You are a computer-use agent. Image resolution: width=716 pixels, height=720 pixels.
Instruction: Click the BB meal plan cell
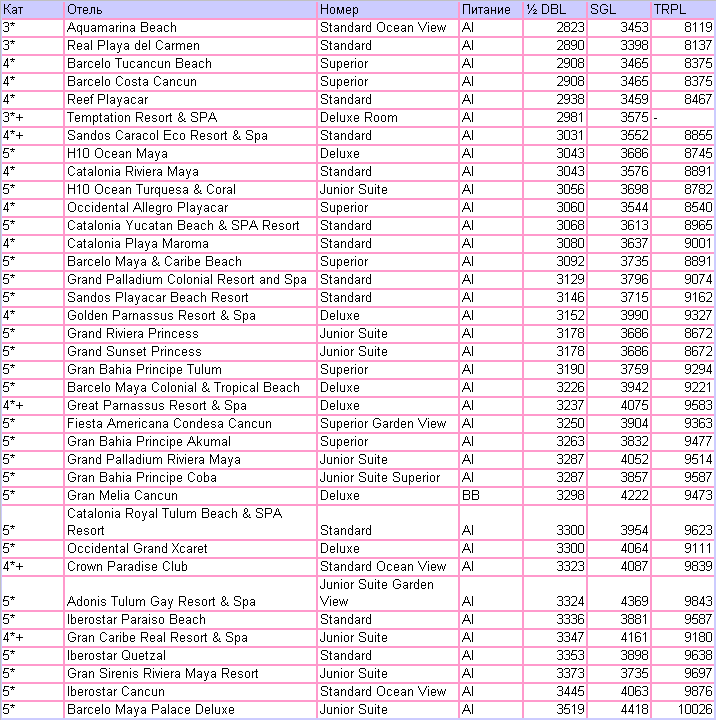470,495
